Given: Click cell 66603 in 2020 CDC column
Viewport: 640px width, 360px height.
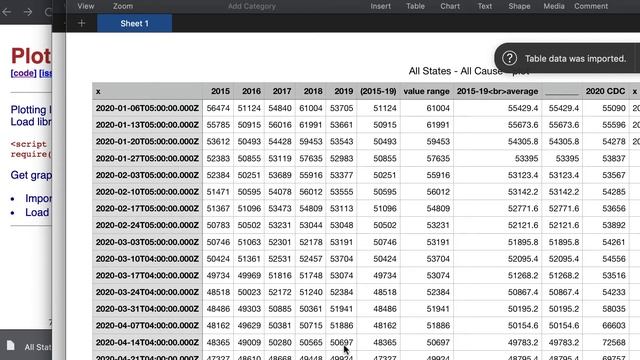Looking at the screenshot, I should 605,326.
